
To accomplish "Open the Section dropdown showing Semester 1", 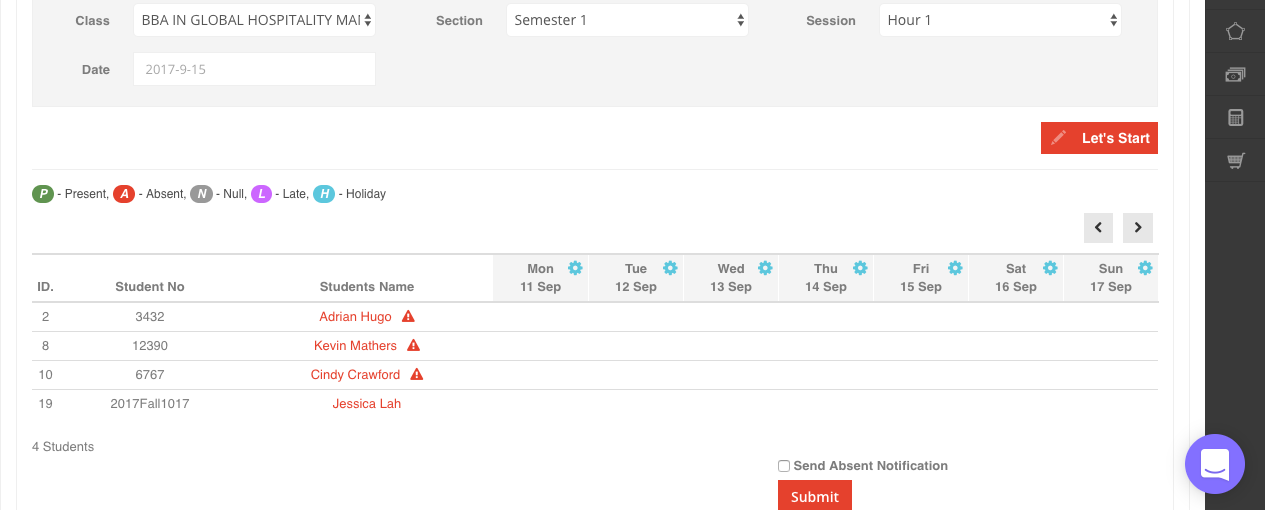I will (x=627, y=20).
